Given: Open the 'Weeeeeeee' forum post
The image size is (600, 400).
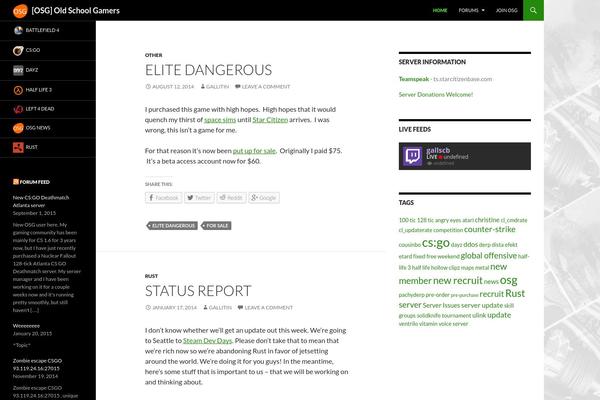Looking at the screenshot, I should pyautogui.click(x=26, y=326).
